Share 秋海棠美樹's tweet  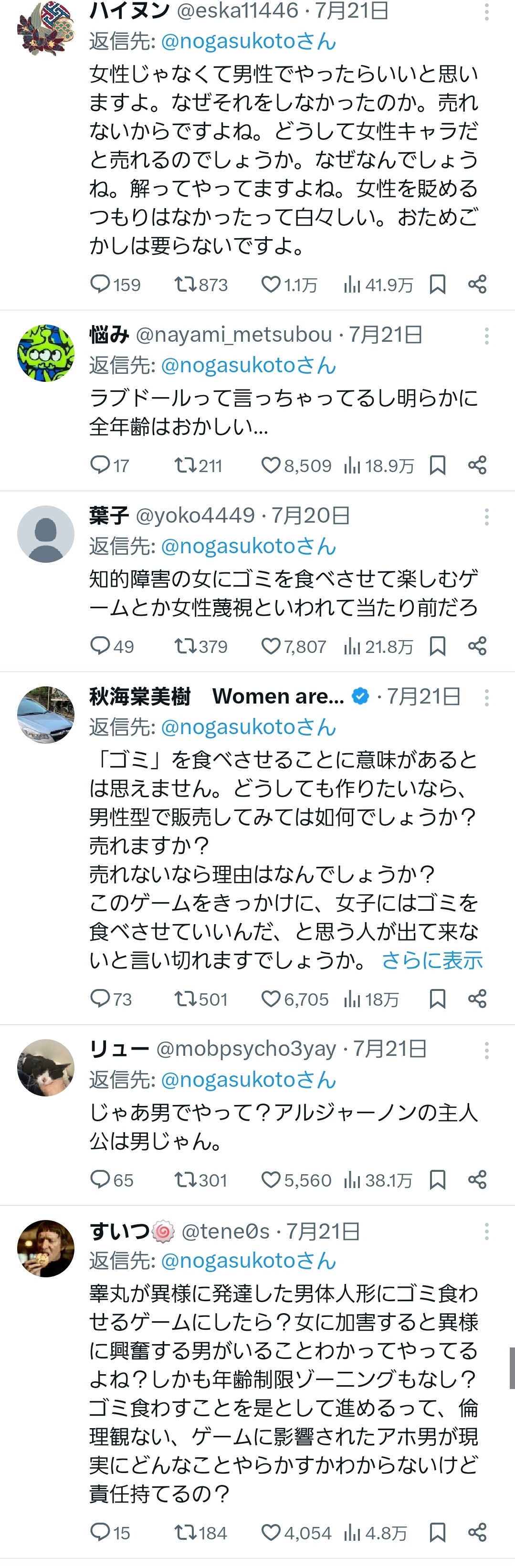point(477,999)
